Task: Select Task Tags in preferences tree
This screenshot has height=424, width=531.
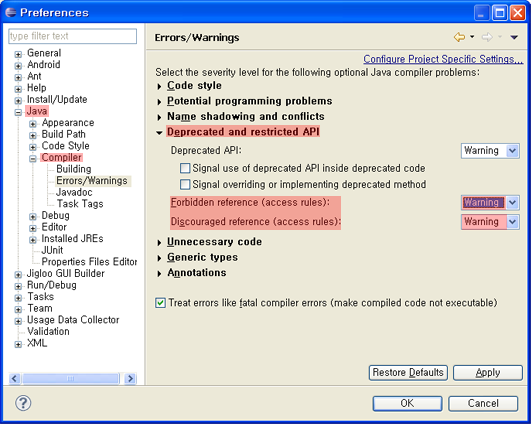Action: tap(80, 204)
